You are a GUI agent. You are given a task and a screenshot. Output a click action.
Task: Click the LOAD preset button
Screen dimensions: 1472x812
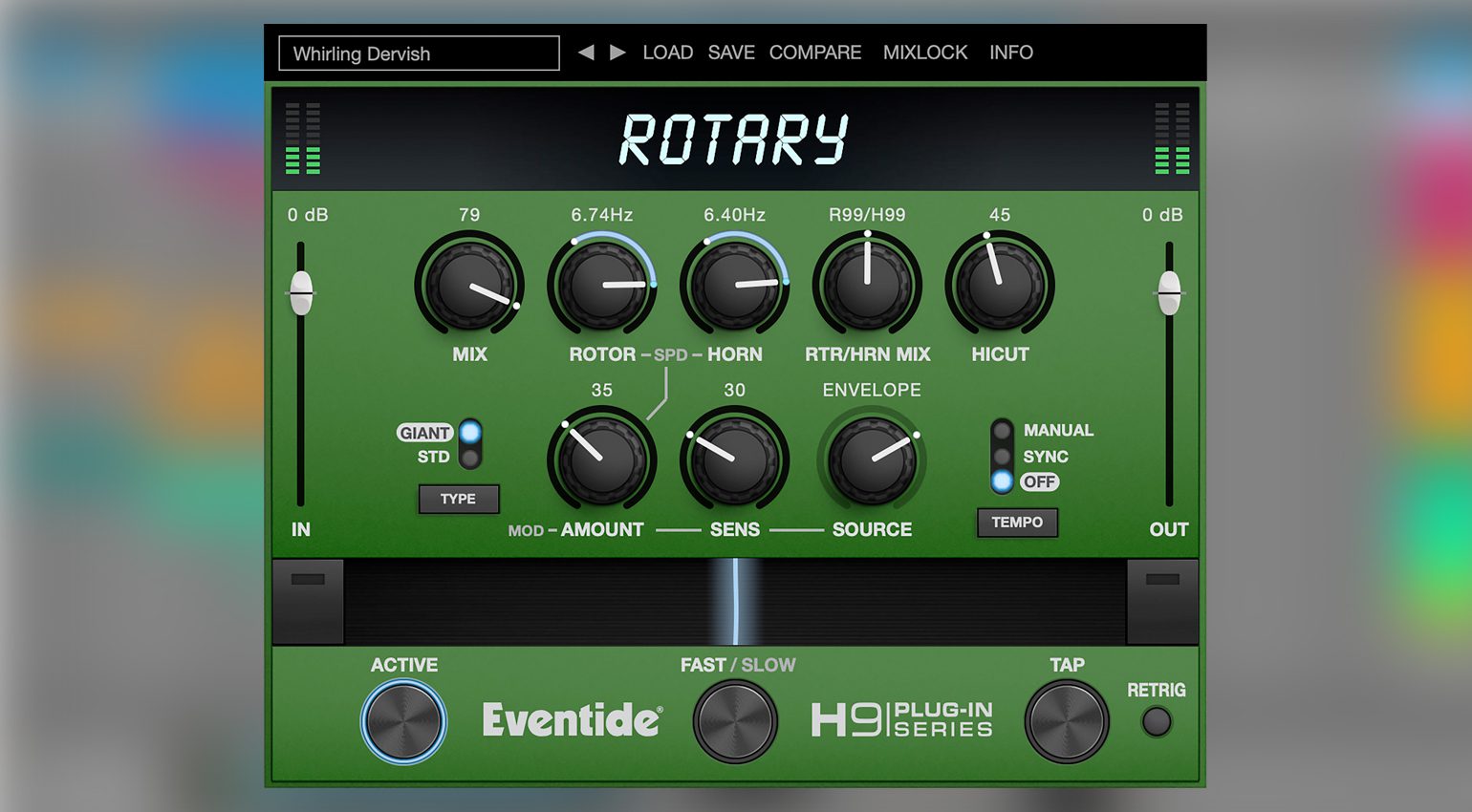click(x=667, y=53)
